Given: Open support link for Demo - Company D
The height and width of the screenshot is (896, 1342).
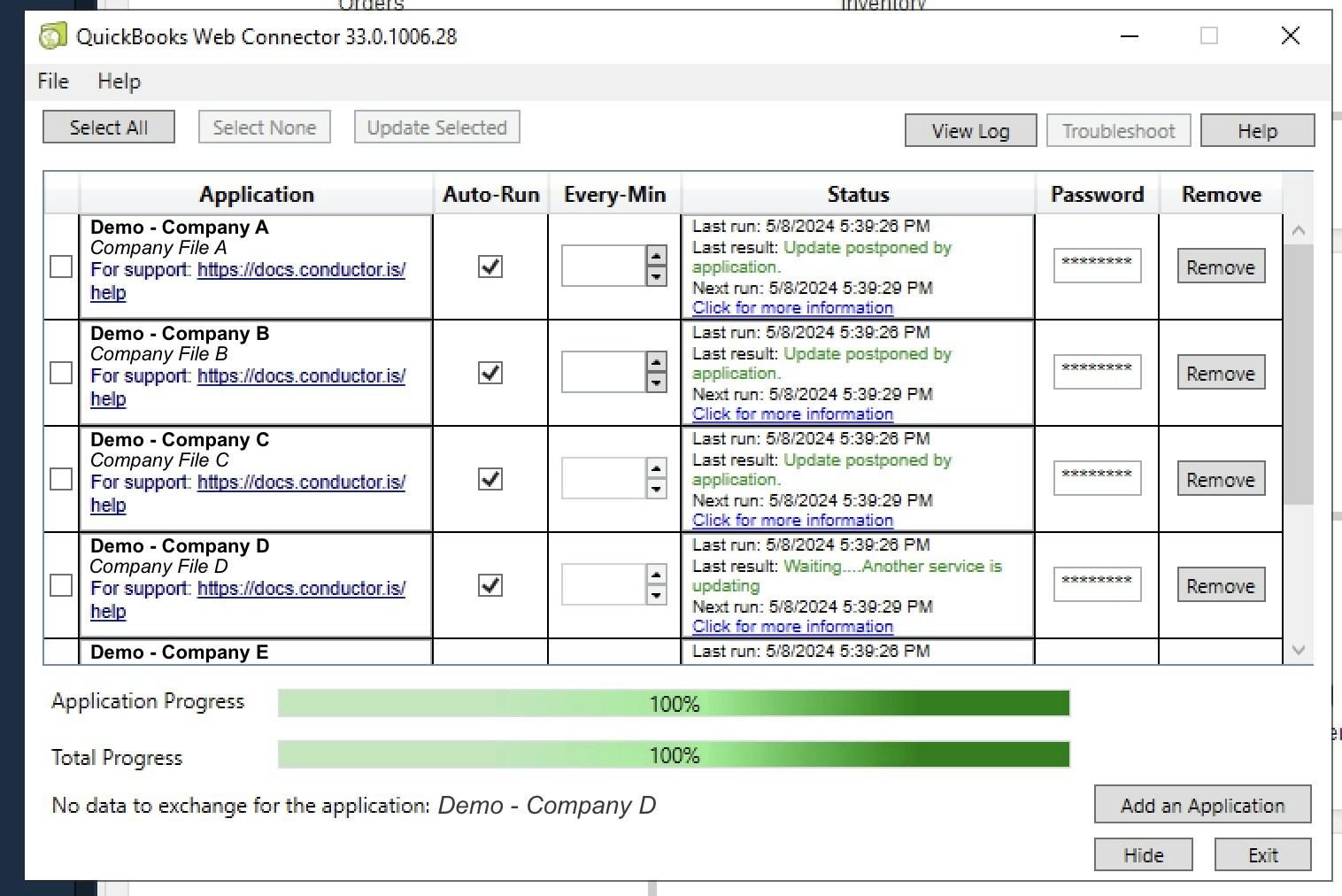Looking at the screenshot, I should tap(301, 589).
